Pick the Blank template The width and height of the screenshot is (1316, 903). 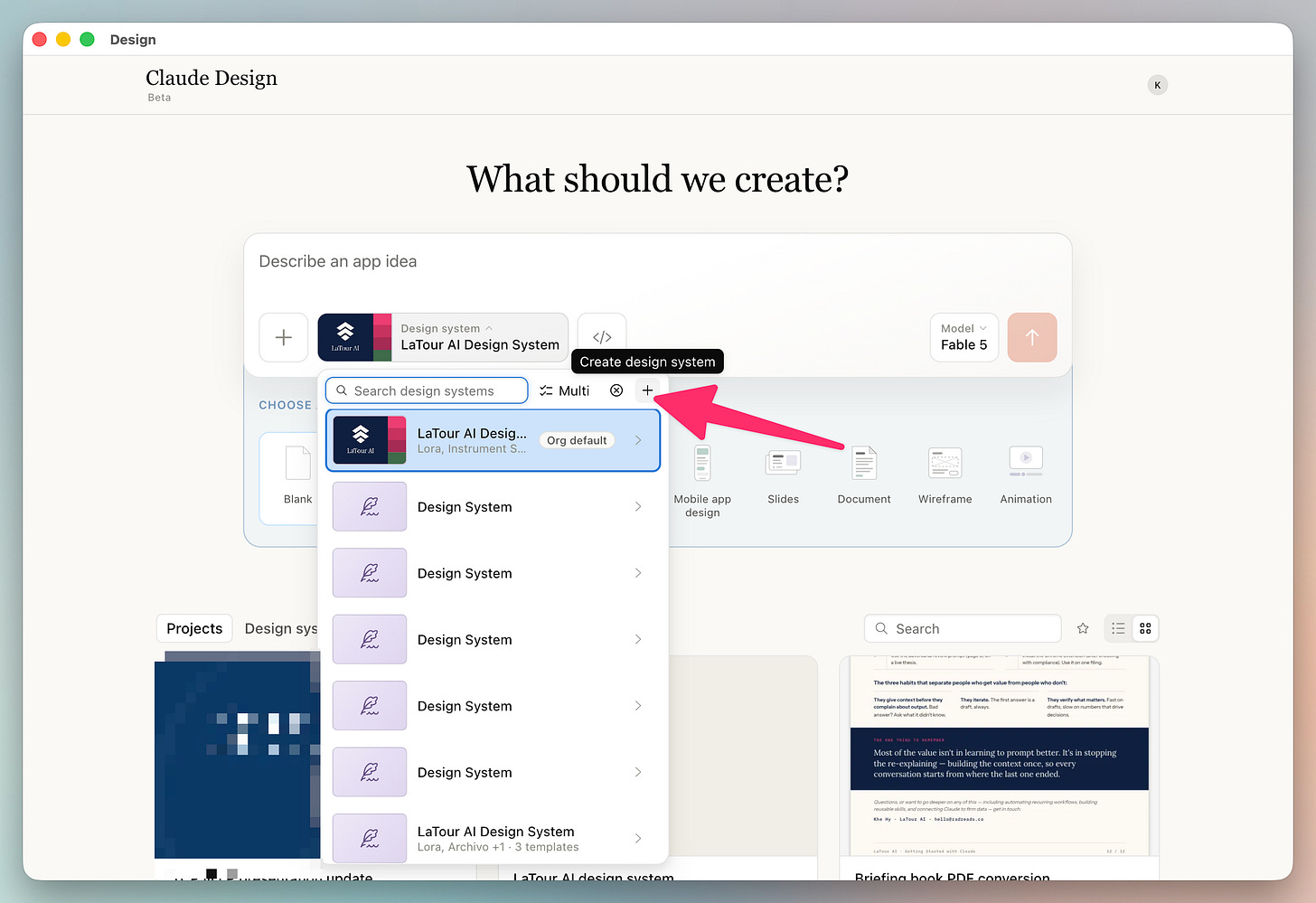pyautogui.click(x=297, y=476)
